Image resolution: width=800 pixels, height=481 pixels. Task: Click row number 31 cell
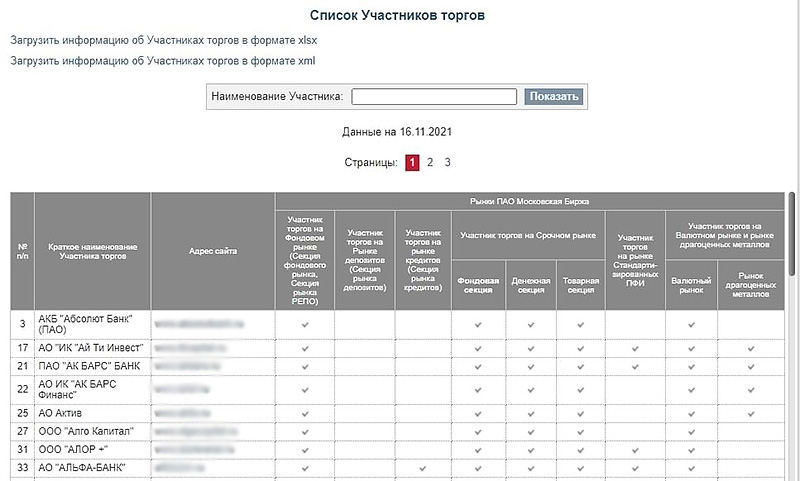[x=22, y=450]
